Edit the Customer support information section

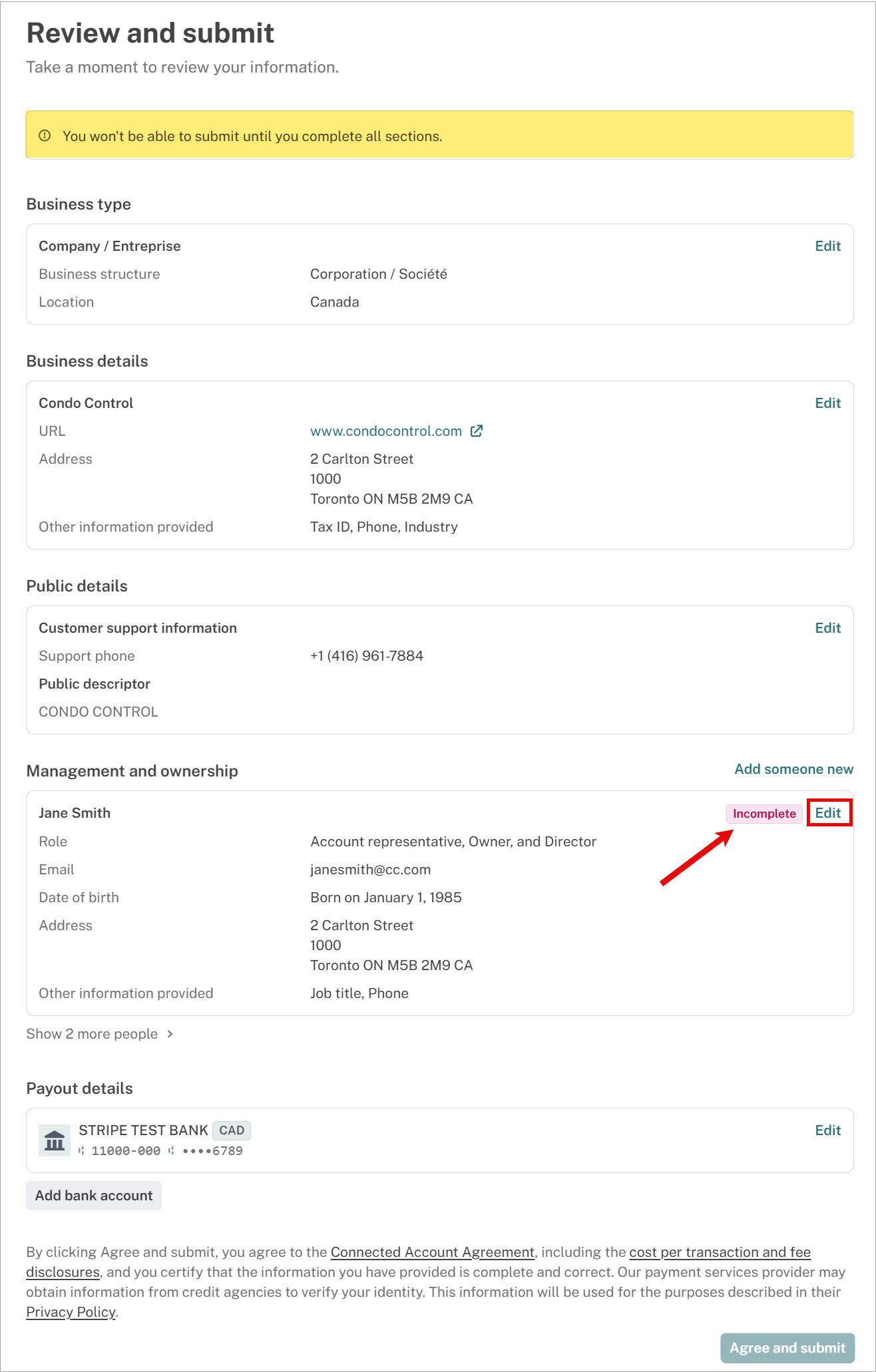[x=827, y=628]
